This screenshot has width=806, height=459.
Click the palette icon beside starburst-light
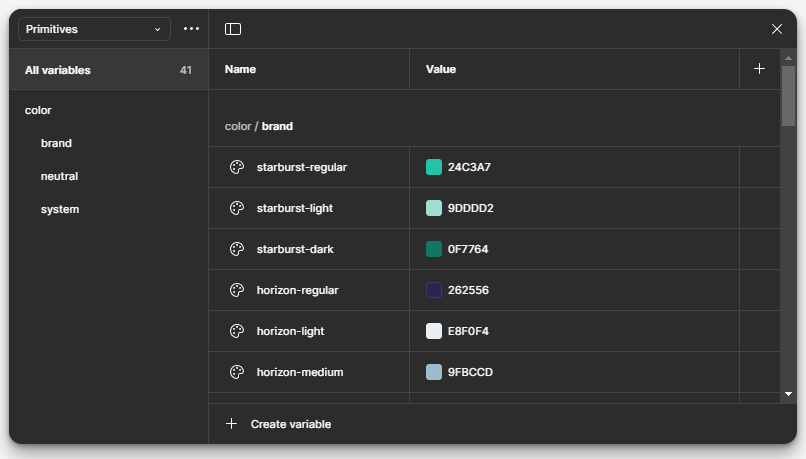[237, 208]
